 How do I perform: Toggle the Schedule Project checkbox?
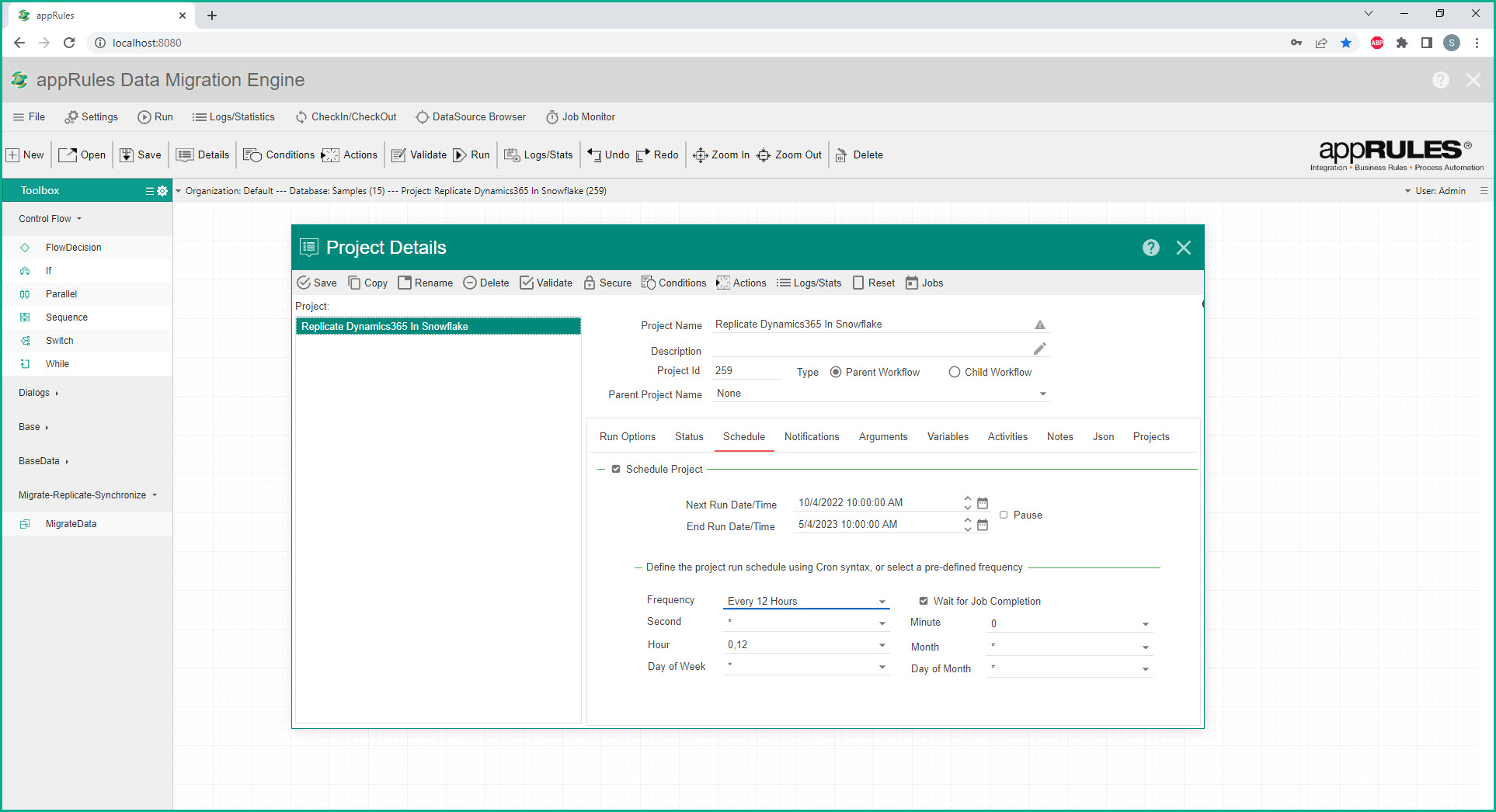tap(616, 470)
